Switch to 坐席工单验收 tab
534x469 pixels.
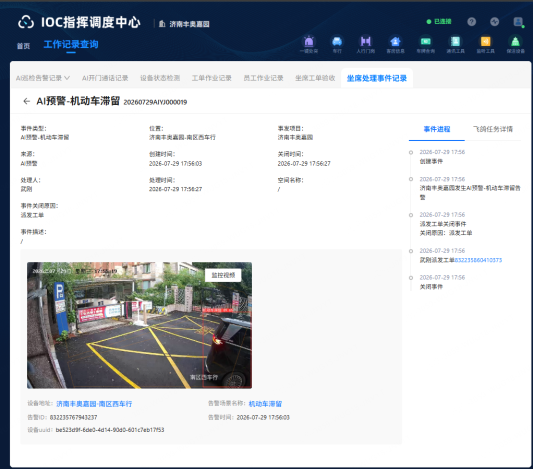[x=315, y=78]
